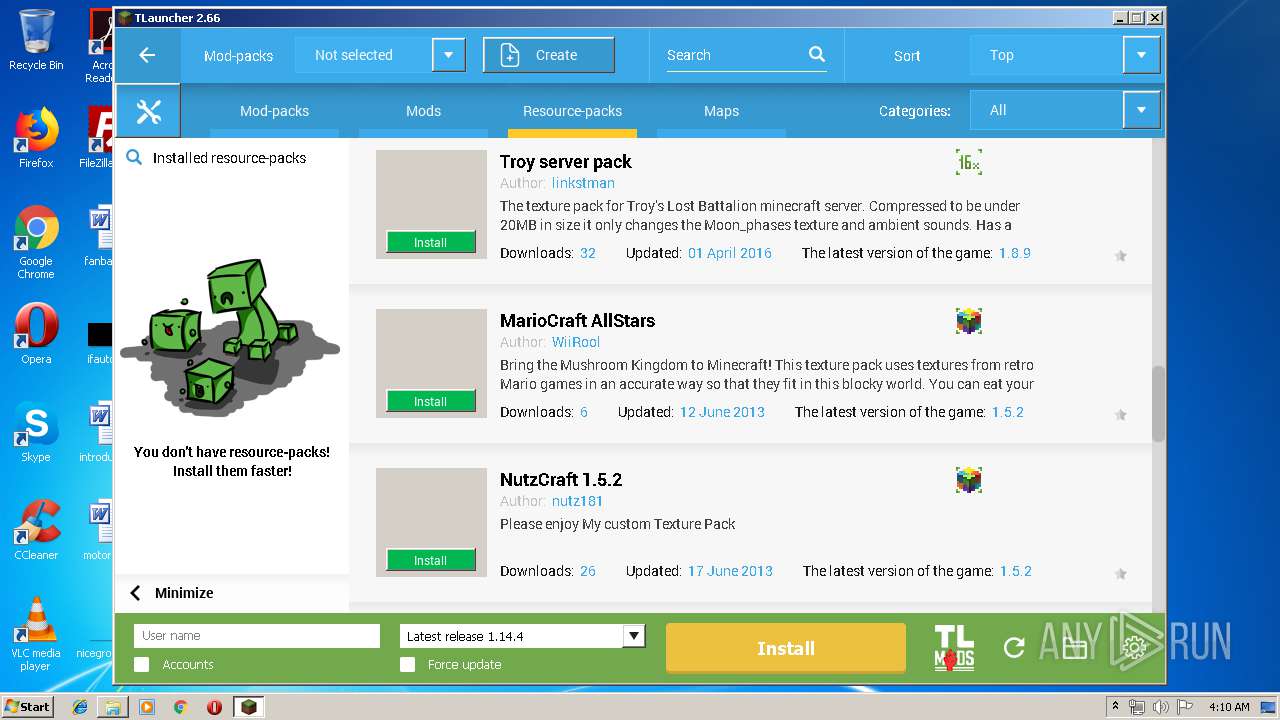Expand the Latest release 1.14.4 version dropdown
The image size is (1280, 720).
pos(633,636)
